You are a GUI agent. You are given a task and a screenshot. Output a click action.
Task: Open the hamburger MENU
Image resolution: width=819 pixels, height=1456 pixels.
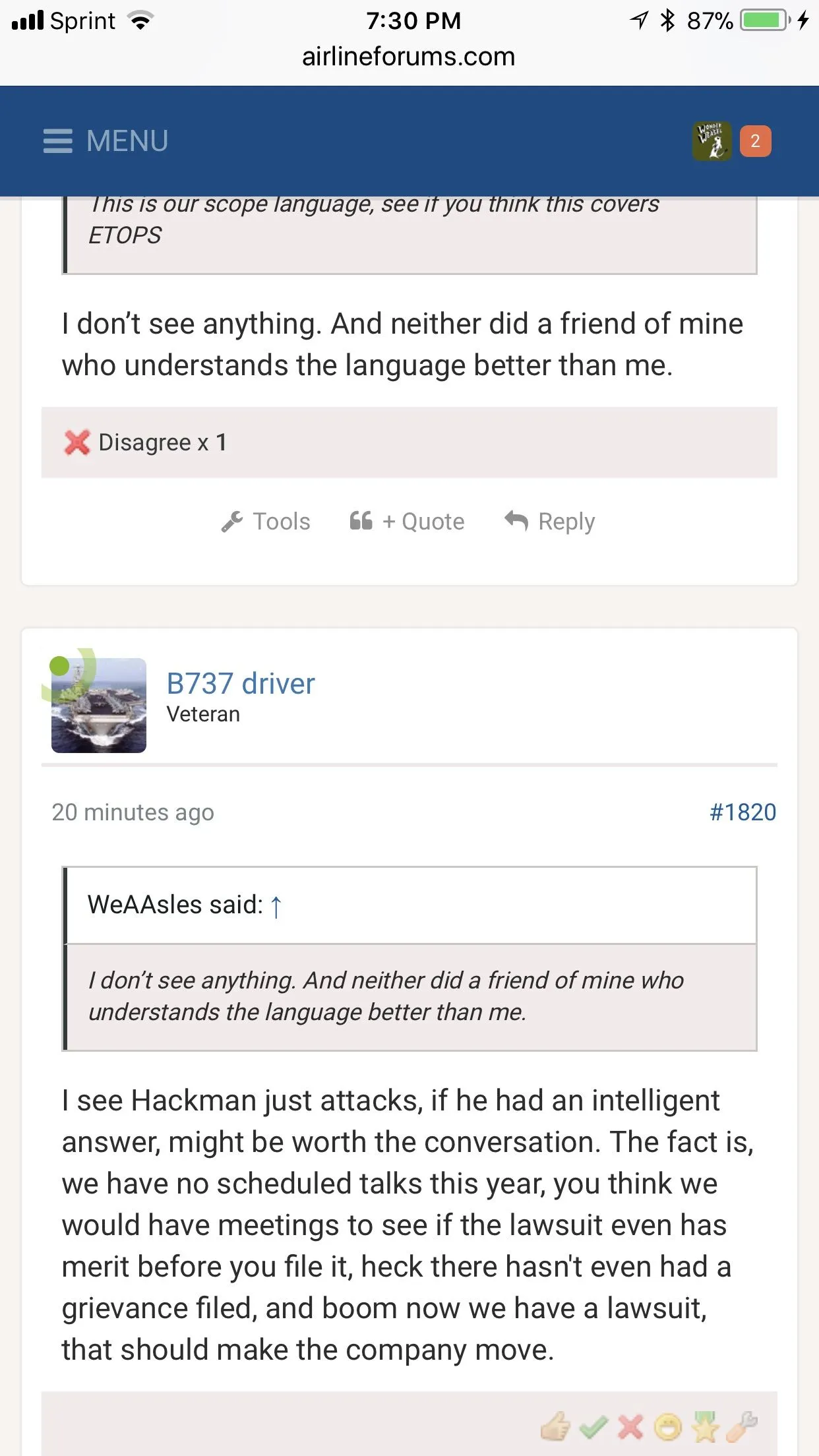tap(106, 141)
